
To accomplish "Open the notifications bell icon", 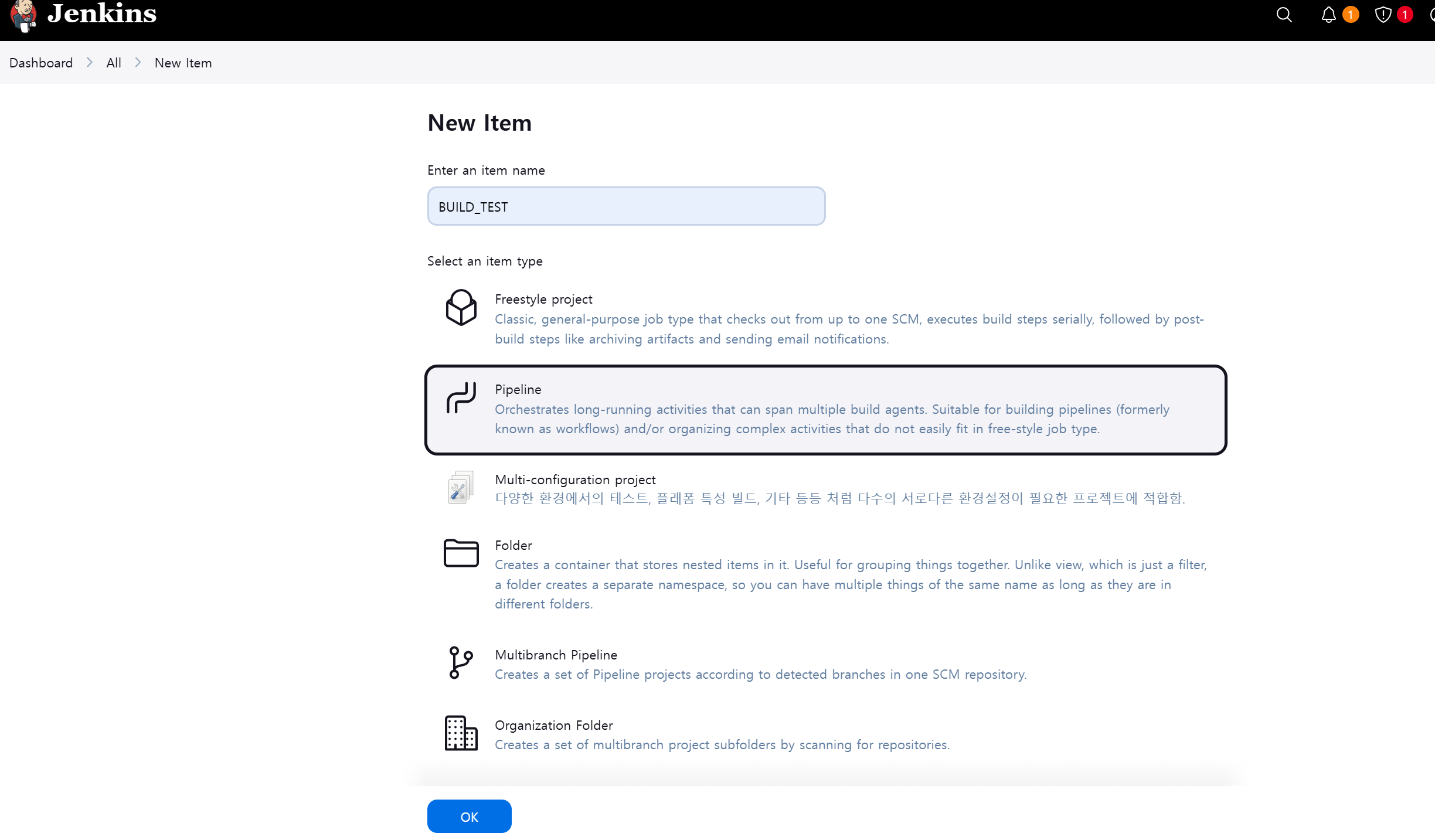I will coord(1328,15).
